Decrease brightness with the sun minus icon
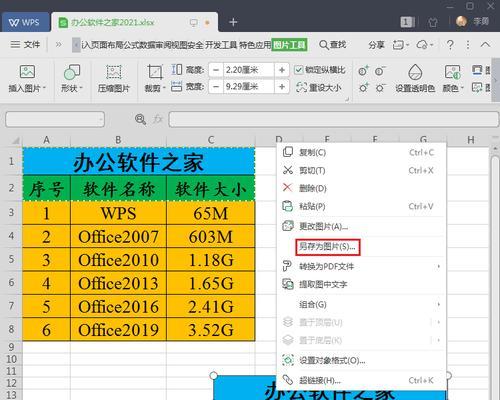 [380, 87]
